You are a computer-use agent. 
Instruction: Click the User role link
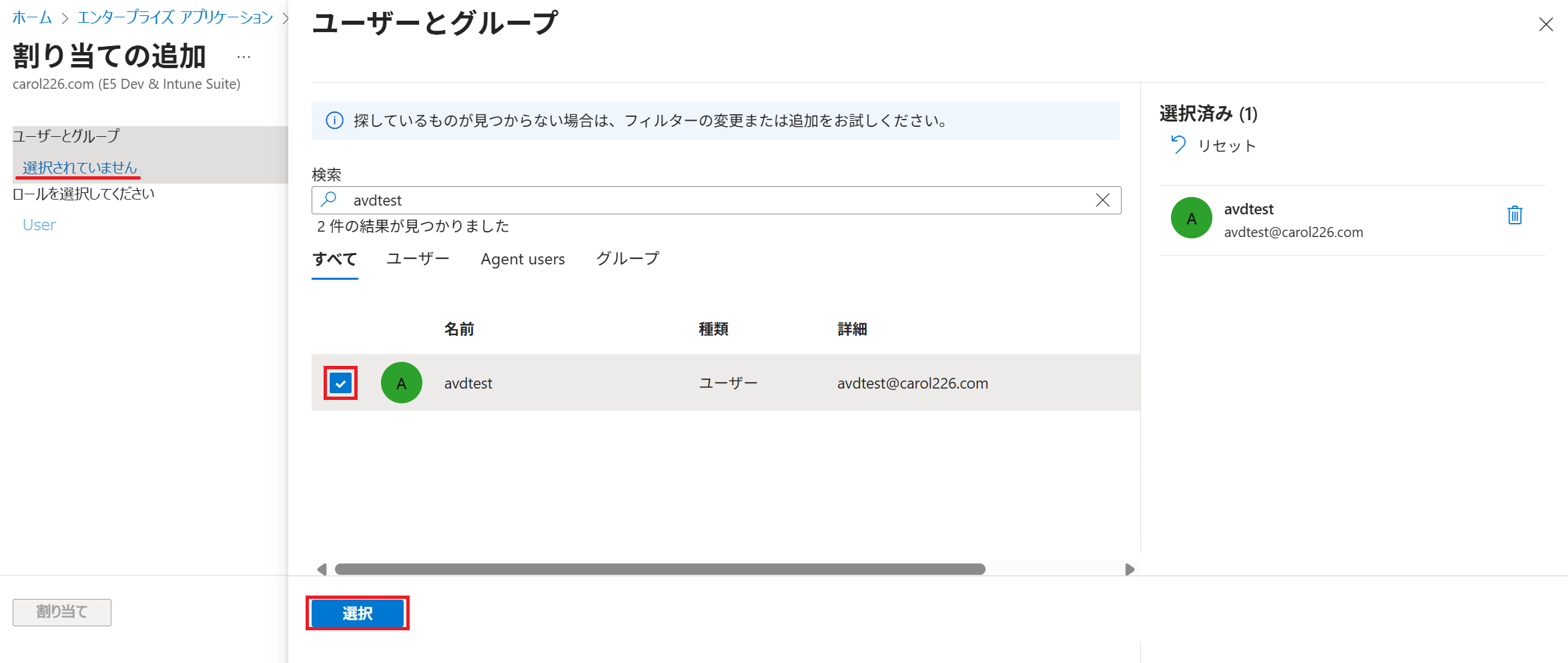[39, 225]
